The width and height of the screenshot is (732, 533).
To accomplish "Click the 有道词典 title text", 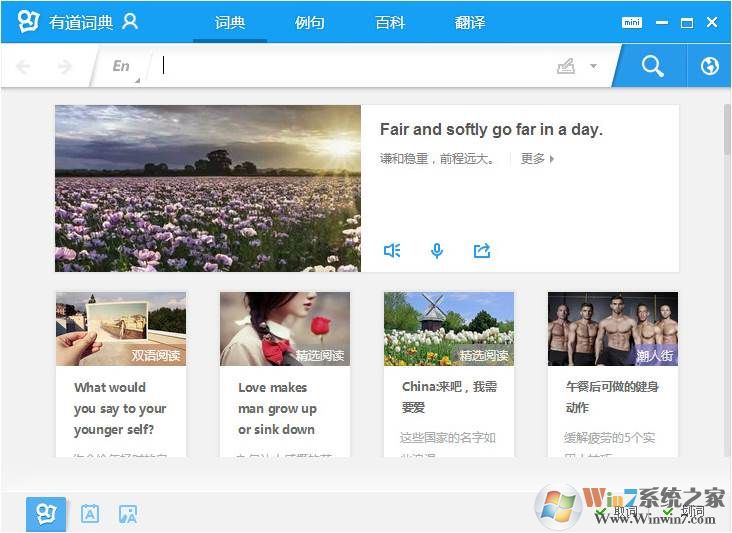I will tap(81, 22).
